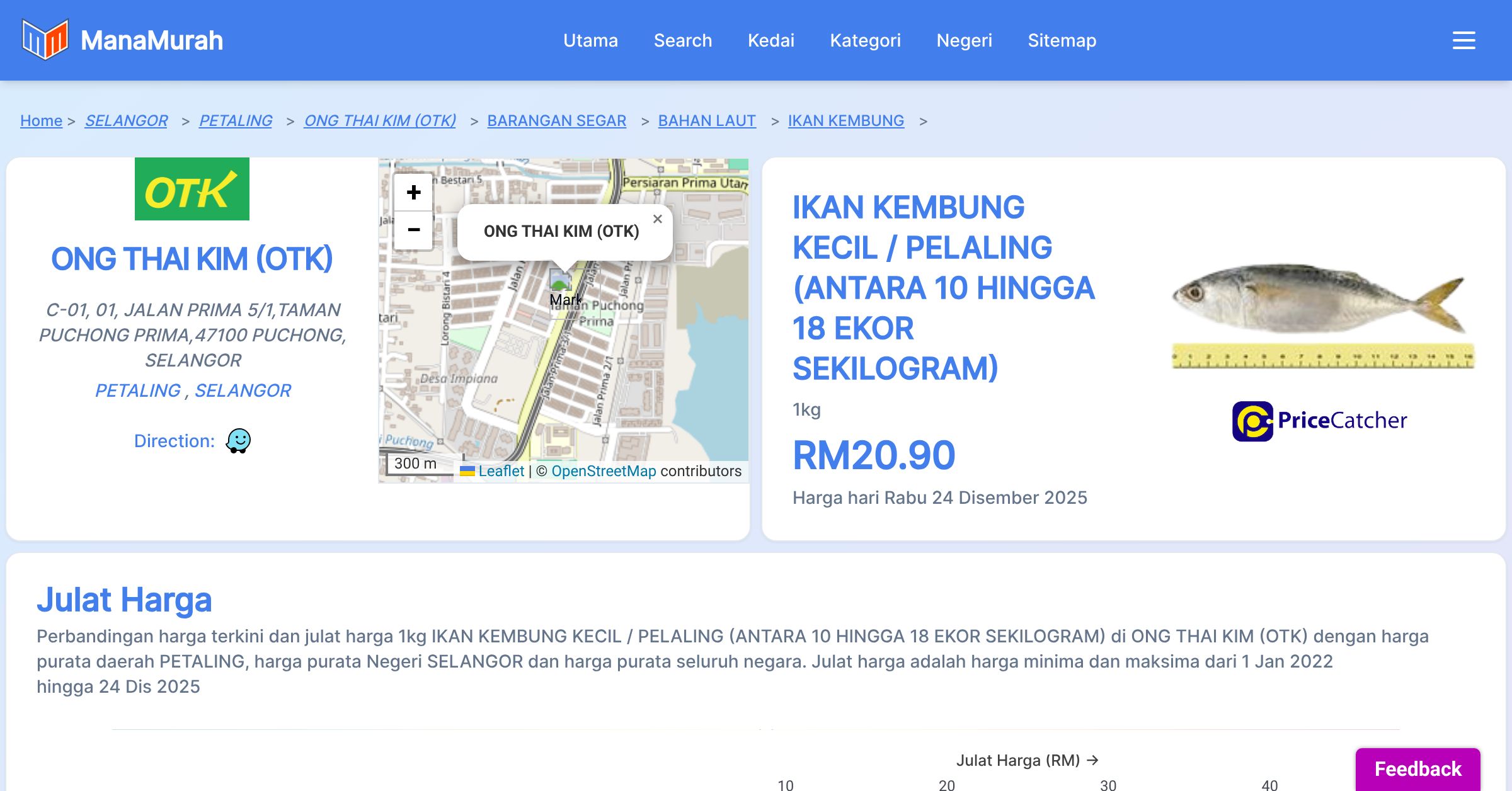Image resolution: width=1512 pixels, height=791 pixels.
Task: Open the IKAN KEMBUNG breadcrumb
Action: coord(845,120)
